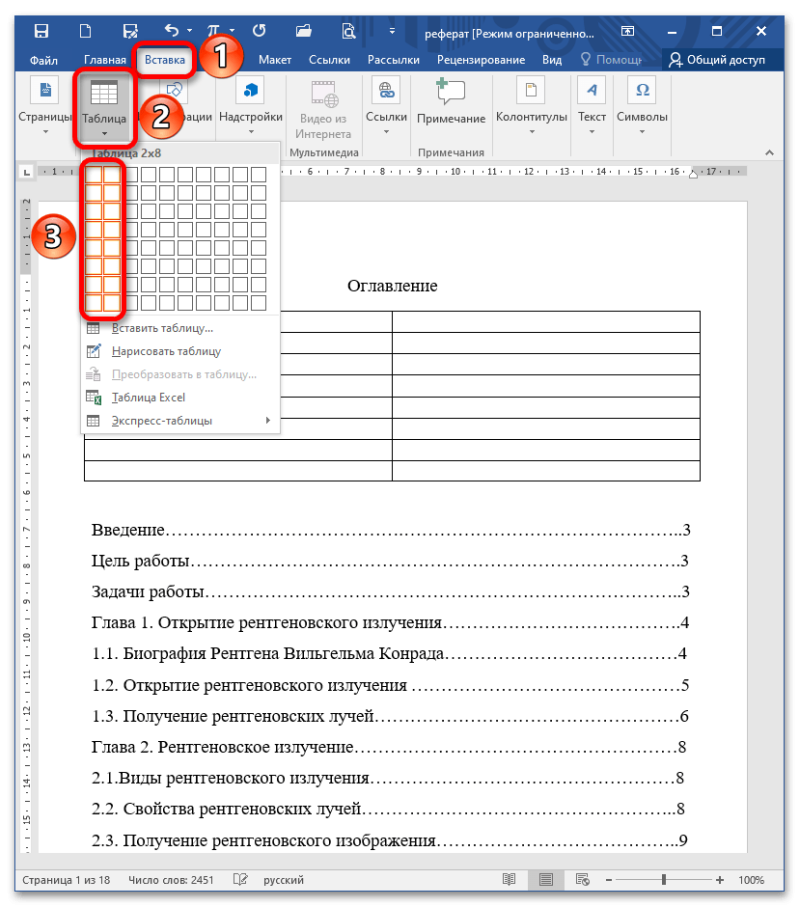
Task: Click top-left cell of table grid
Action: pyautogui.click(x=94, y=174)
